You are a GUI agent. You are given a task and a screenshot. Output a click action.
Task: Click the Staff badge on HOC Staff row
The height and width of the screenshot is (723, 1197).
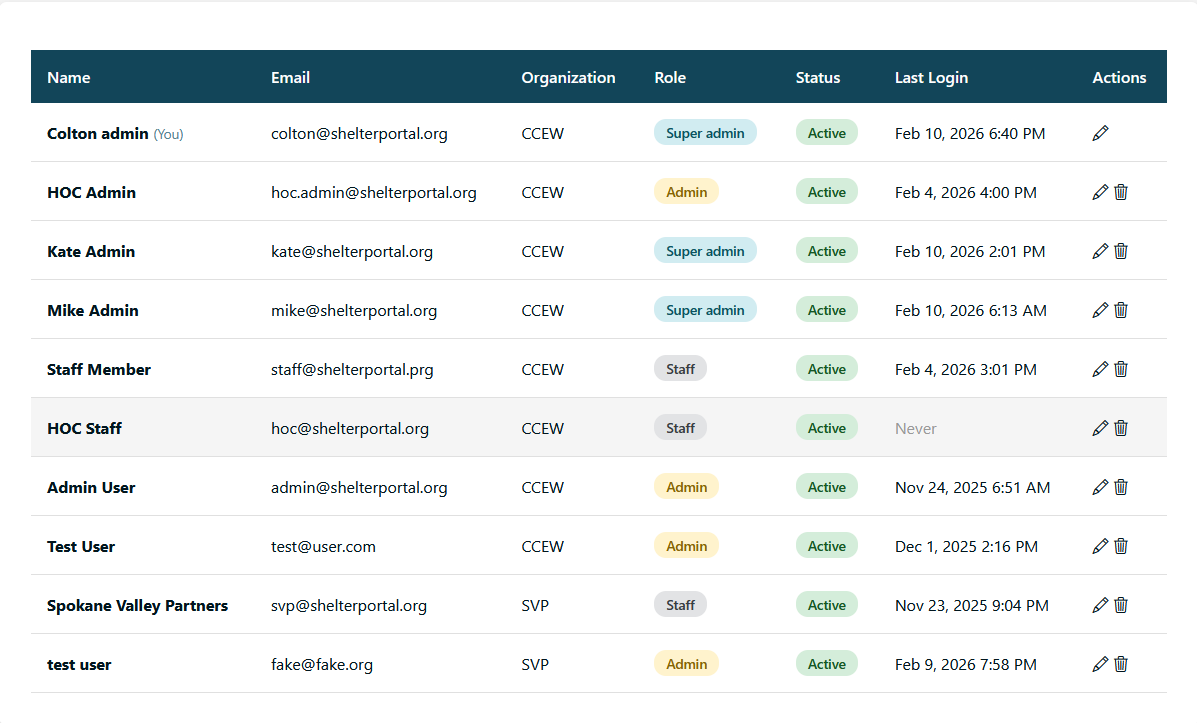click(x=680, y=427)
